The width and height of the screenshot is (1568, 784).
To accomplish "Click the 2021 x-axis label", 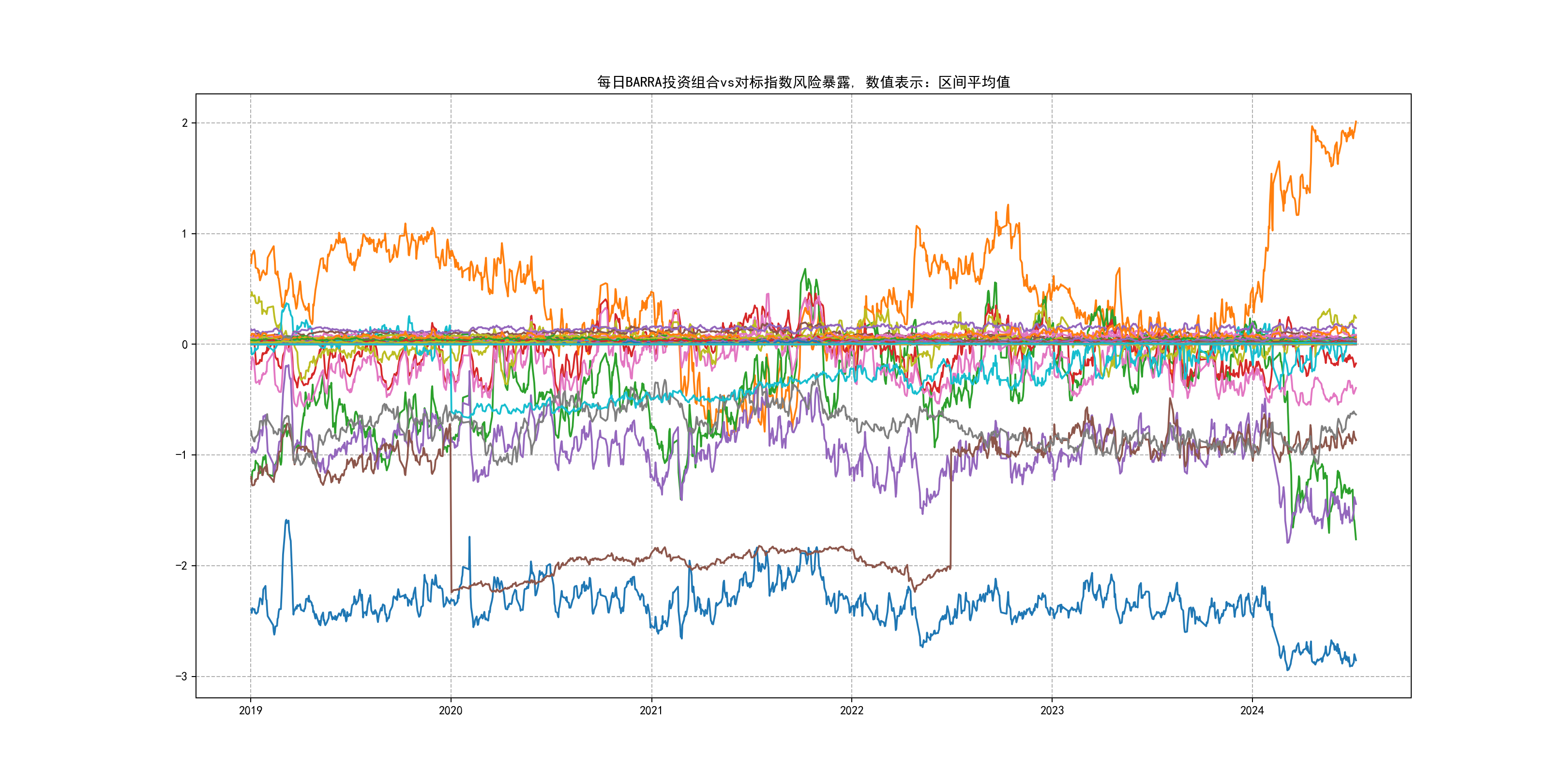I will click(x=651, y=710).
